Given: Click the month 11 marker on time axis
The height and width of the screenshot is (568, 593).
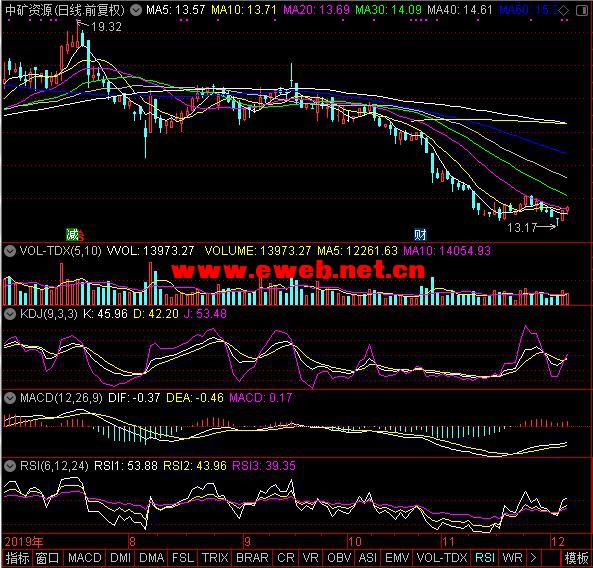Looking at the screenshot, I should [448, 542].
